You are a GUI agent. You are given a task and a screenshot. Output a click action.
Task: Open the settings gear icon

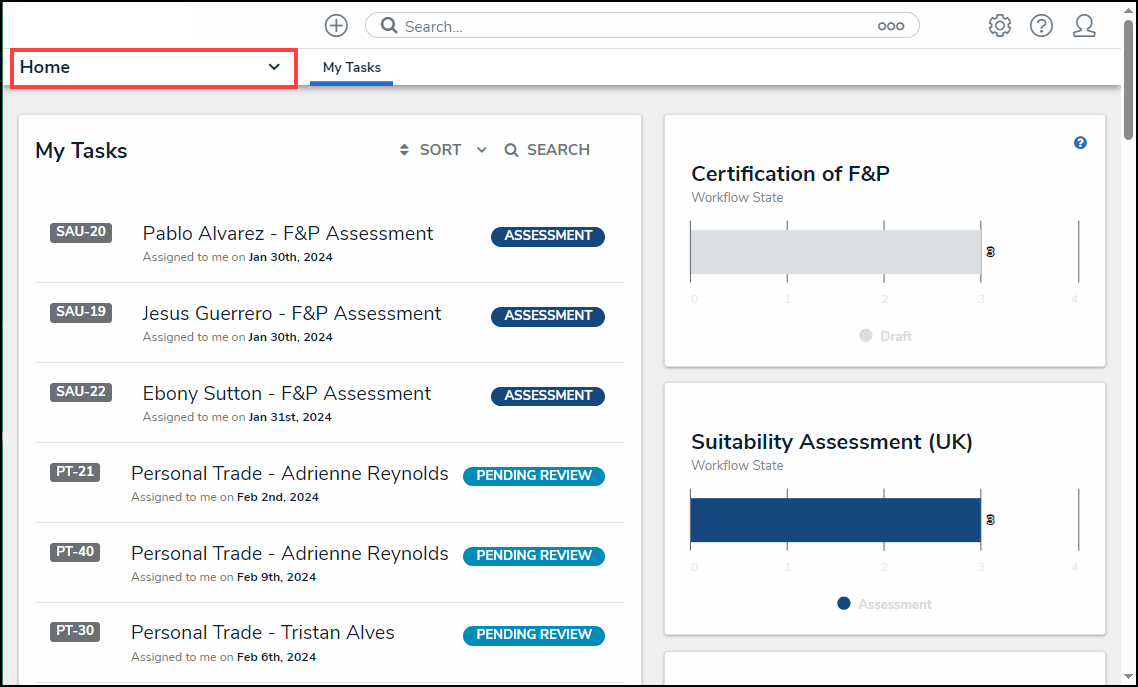(x=999, y=26)
